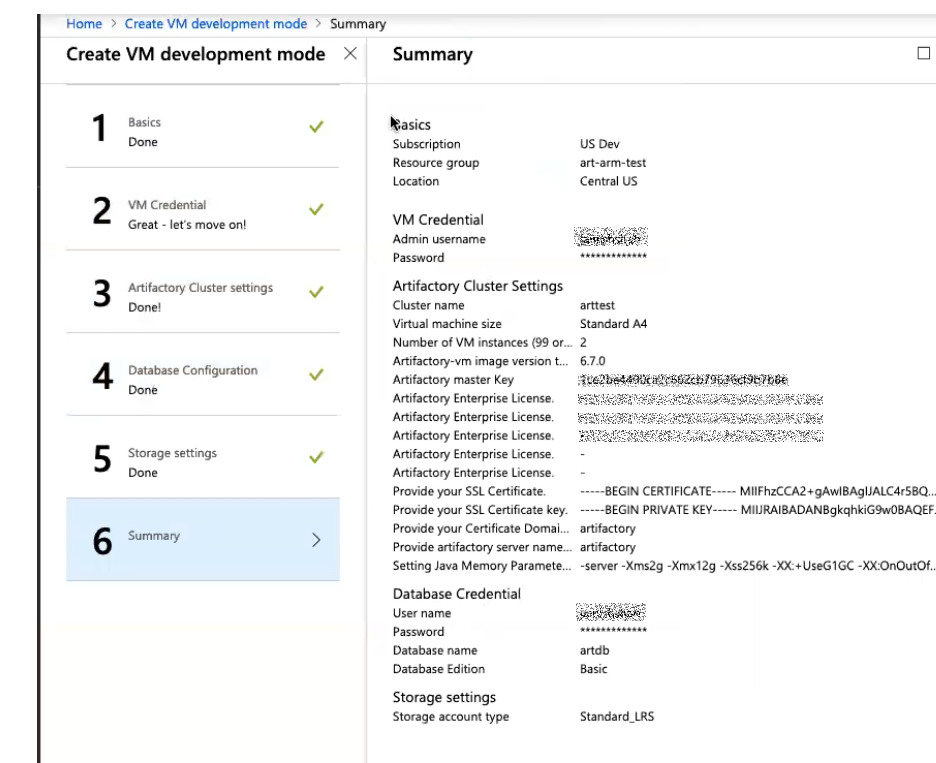Image resolution: width=936 pixels, height=763 pixels.
Task: Expand the Summary step chevron arrow
Action: 316,540
